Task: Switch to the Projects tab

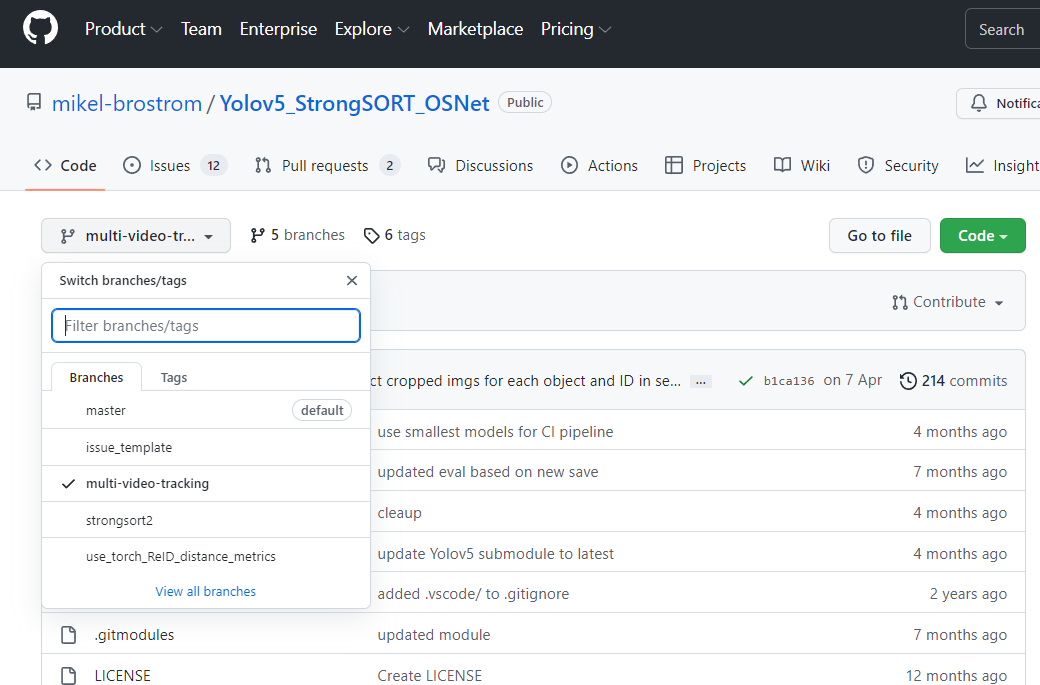Action: [705, 166]
